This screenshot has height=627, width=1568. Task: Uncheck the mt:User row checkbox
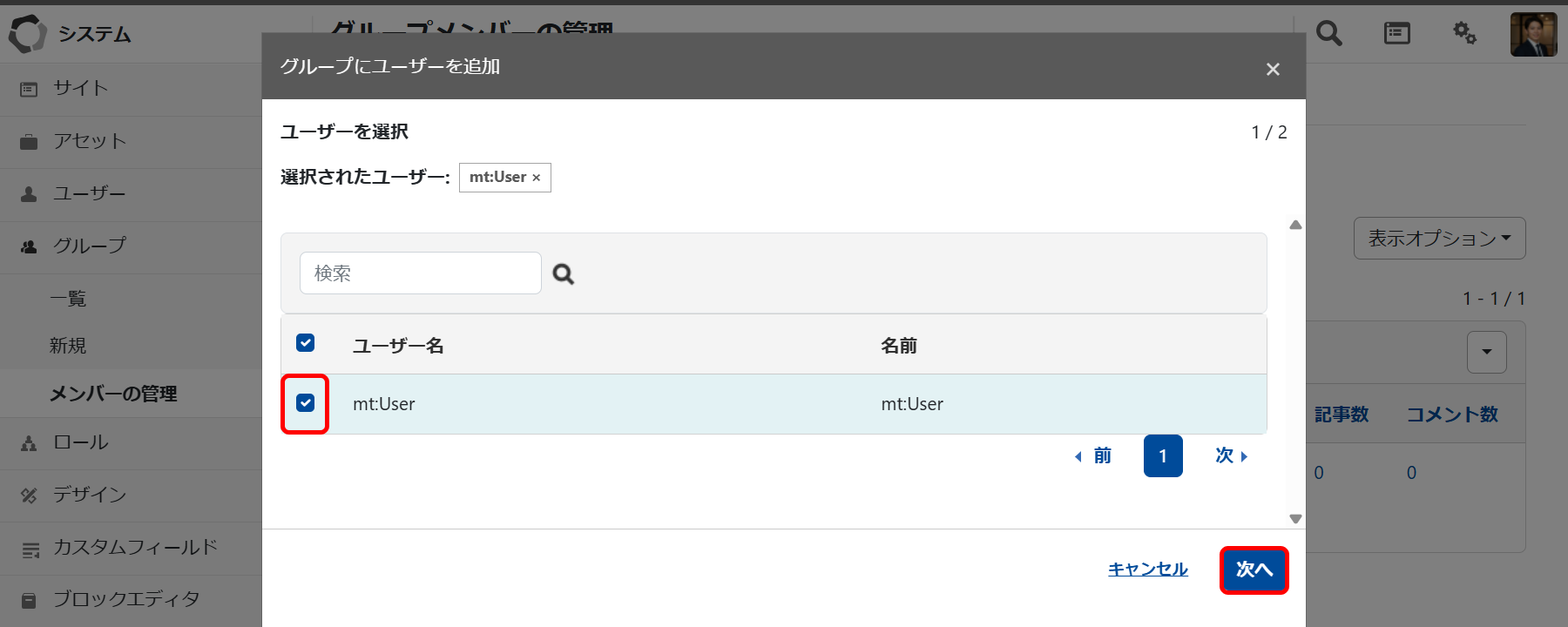305,403
